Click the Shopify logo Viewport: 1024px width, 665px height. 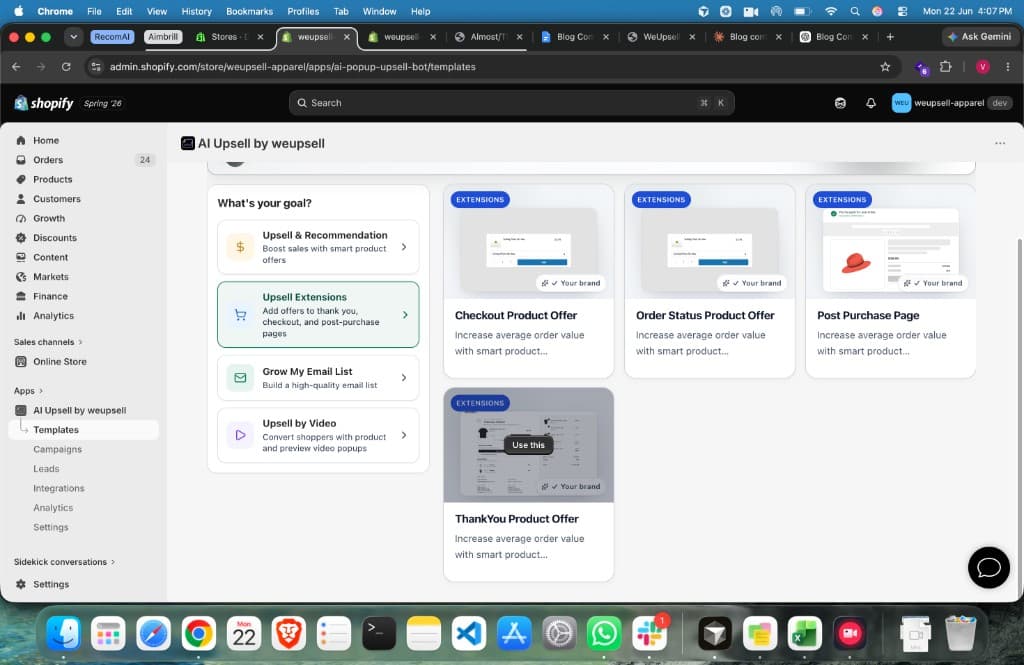[x=44, y=103]
